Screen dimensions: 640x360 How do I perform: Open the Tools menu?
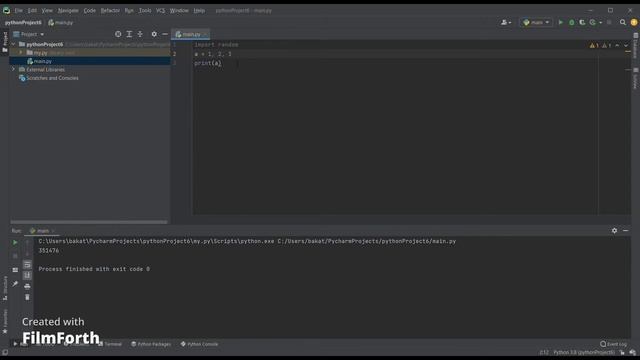pos(145,11)
